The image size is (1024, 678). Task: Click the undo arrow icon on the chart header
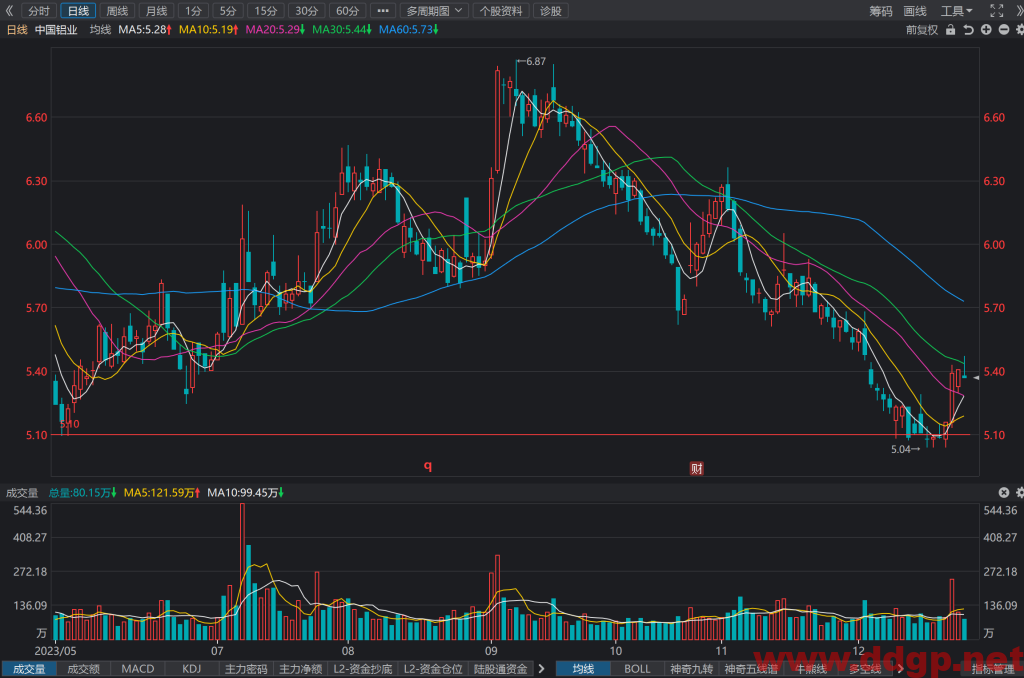pyautogui.click(x=968, y=30)
